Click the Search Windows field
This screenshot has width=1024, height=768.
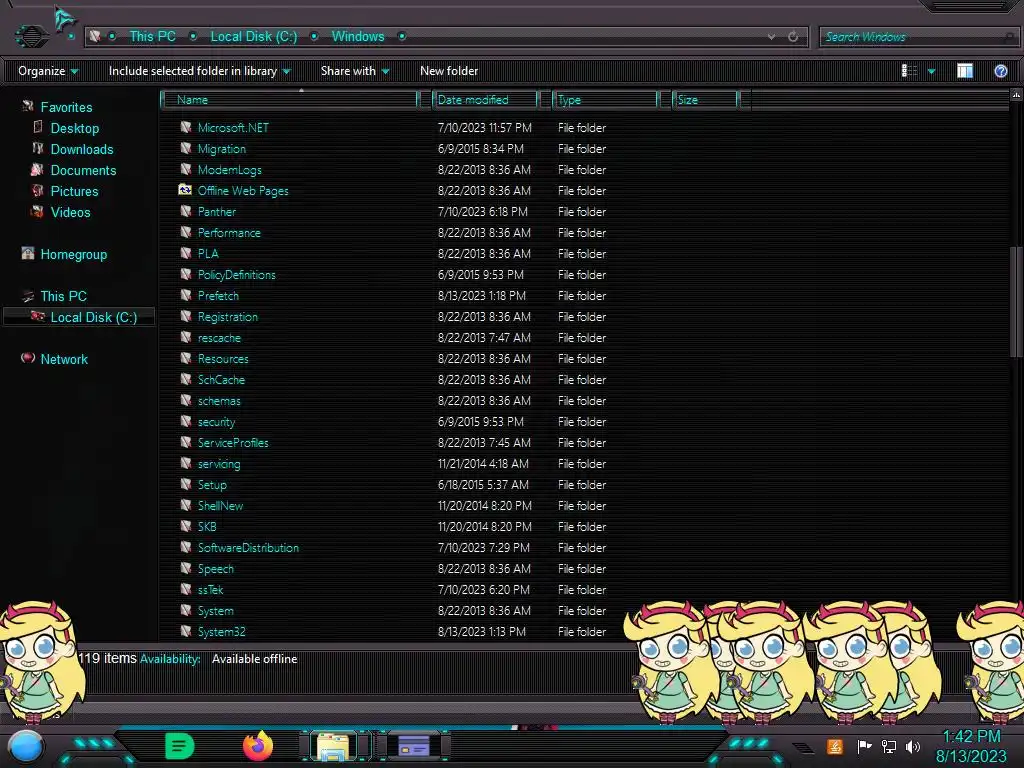pos(918,37)
